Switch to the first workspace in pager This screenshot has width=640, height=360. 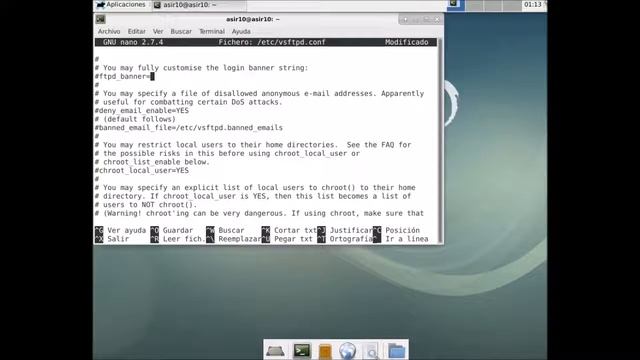click(455, 5)
